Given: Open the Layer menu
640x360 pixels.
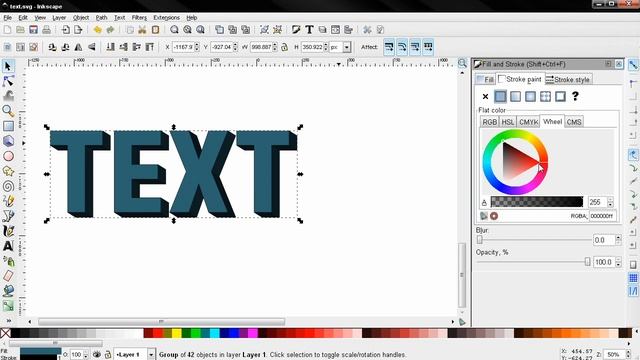Looking at the screenshot, I should pos(59,18).
